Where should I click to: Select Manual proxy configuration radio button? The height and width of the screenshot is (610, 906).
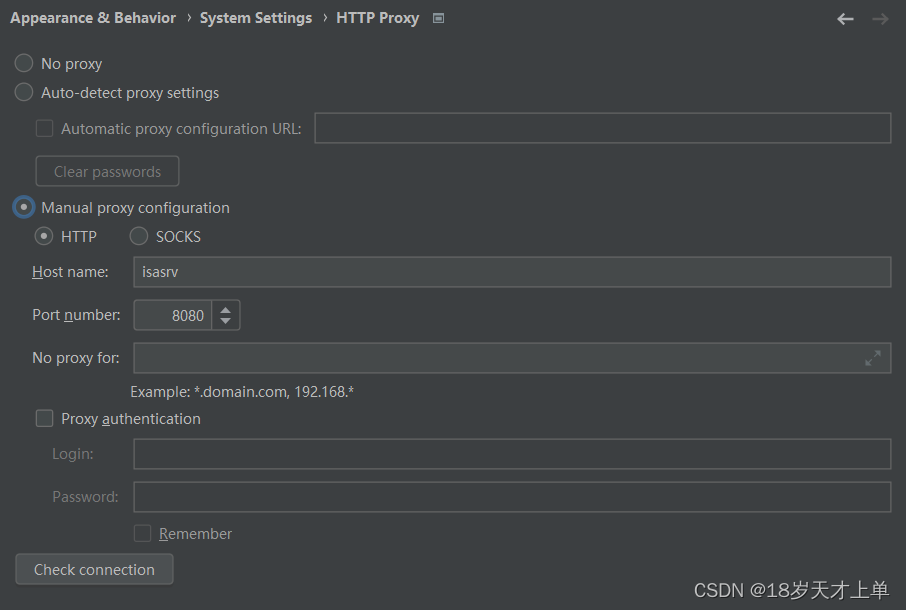24,207
